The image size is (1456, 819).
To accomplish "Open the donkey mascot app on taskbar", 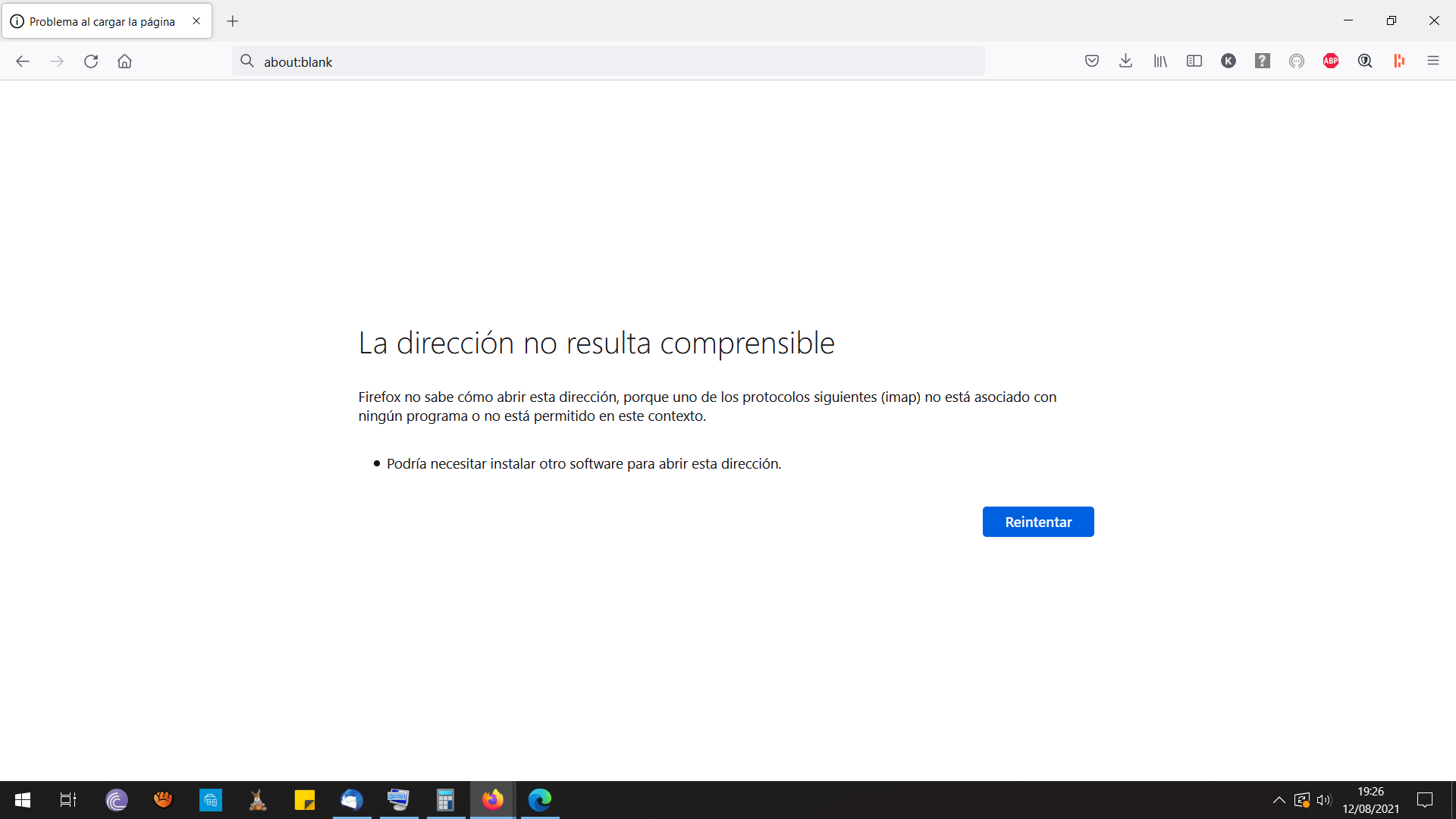I will tap(258, 800).
